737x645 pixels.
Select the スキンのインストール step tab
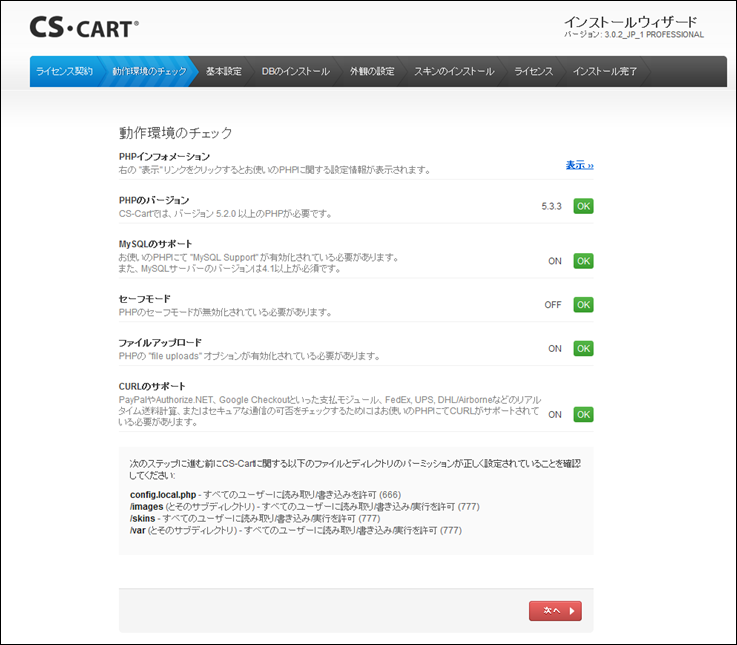[453, 72]
